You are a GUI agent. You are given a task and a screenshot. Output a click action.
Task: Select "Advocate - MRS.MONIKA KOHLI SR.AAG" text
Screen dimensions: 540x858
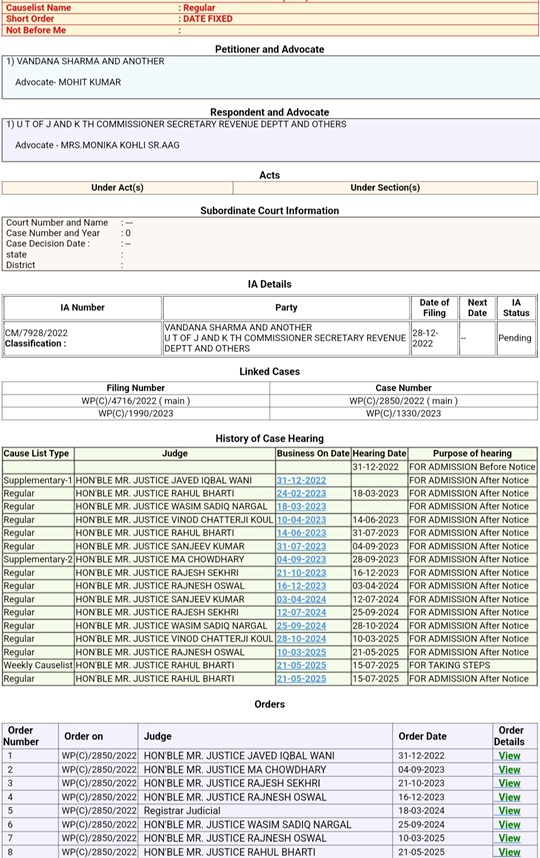pos(97,145)
